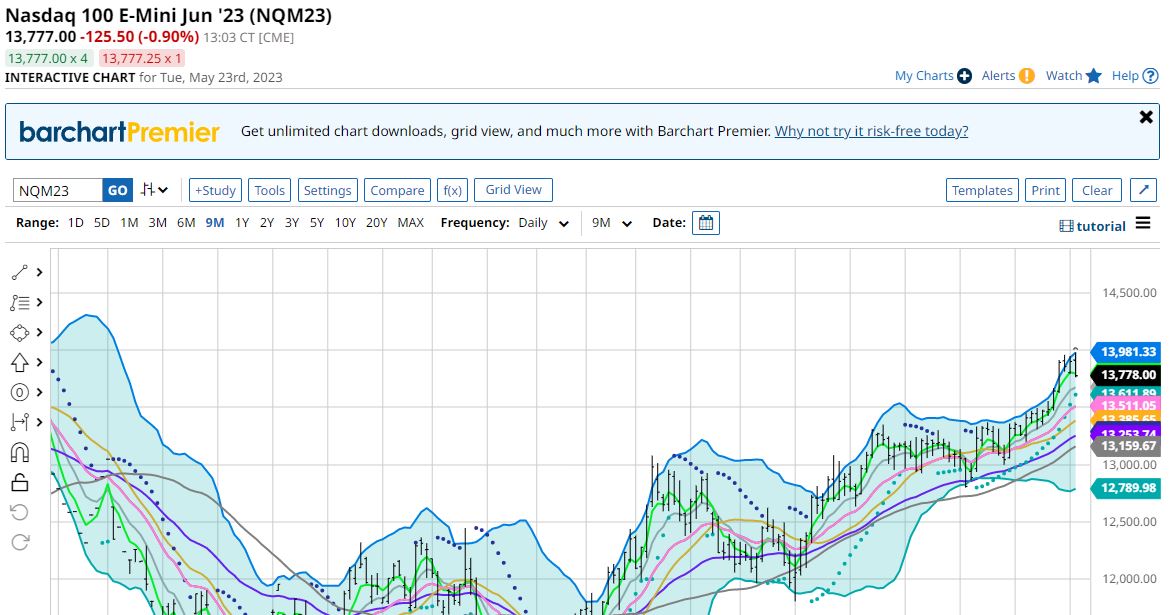Click the GO button
1171x615 pixels.
coord(117,190)
